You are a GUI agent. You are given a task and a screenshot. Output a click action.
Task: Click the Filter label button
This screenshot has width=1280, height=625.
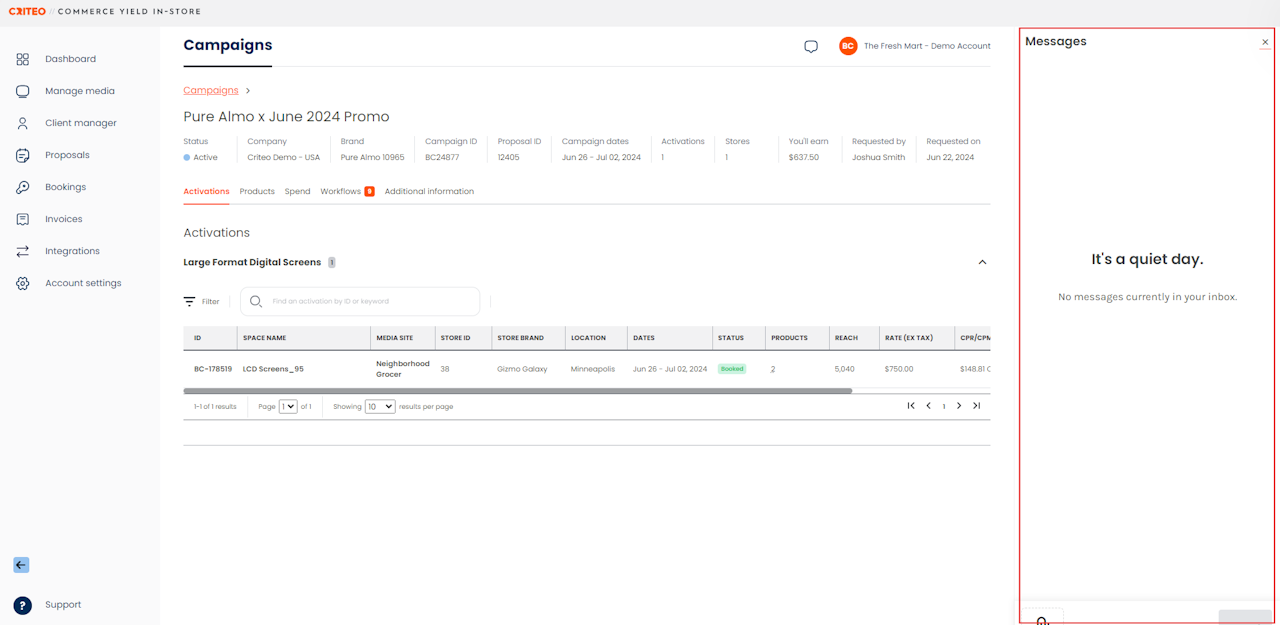pos(211,301)
